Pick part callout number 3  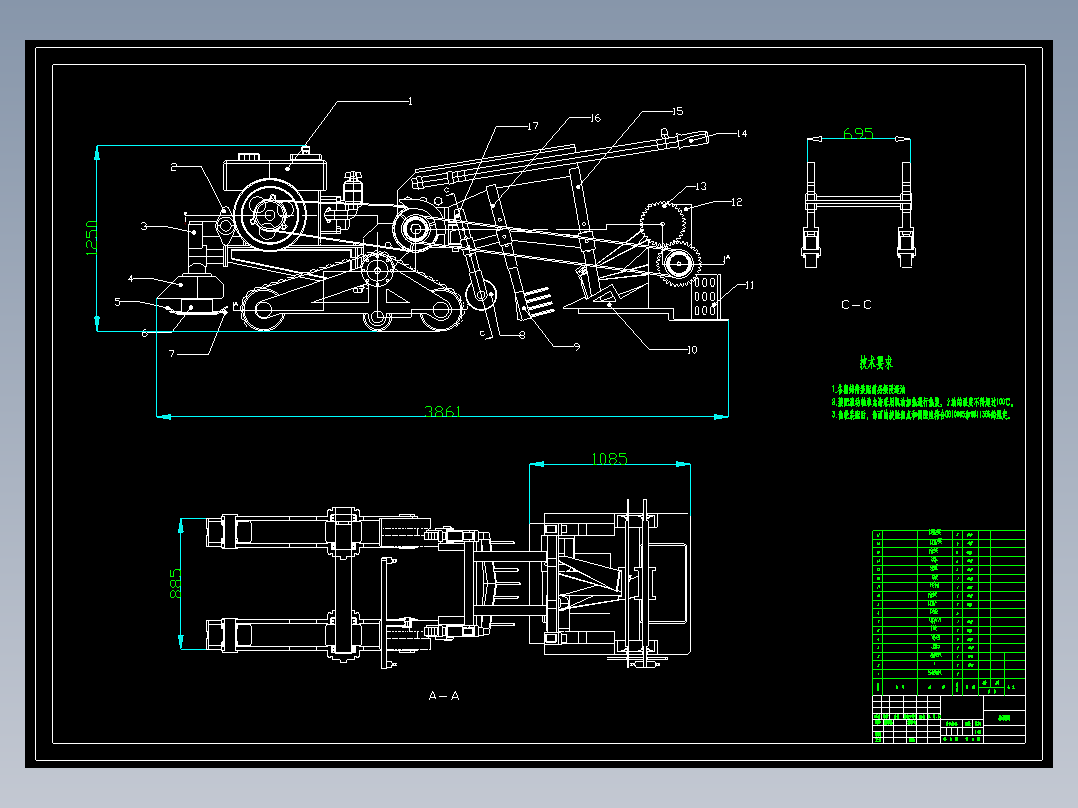tap(144, 226)
